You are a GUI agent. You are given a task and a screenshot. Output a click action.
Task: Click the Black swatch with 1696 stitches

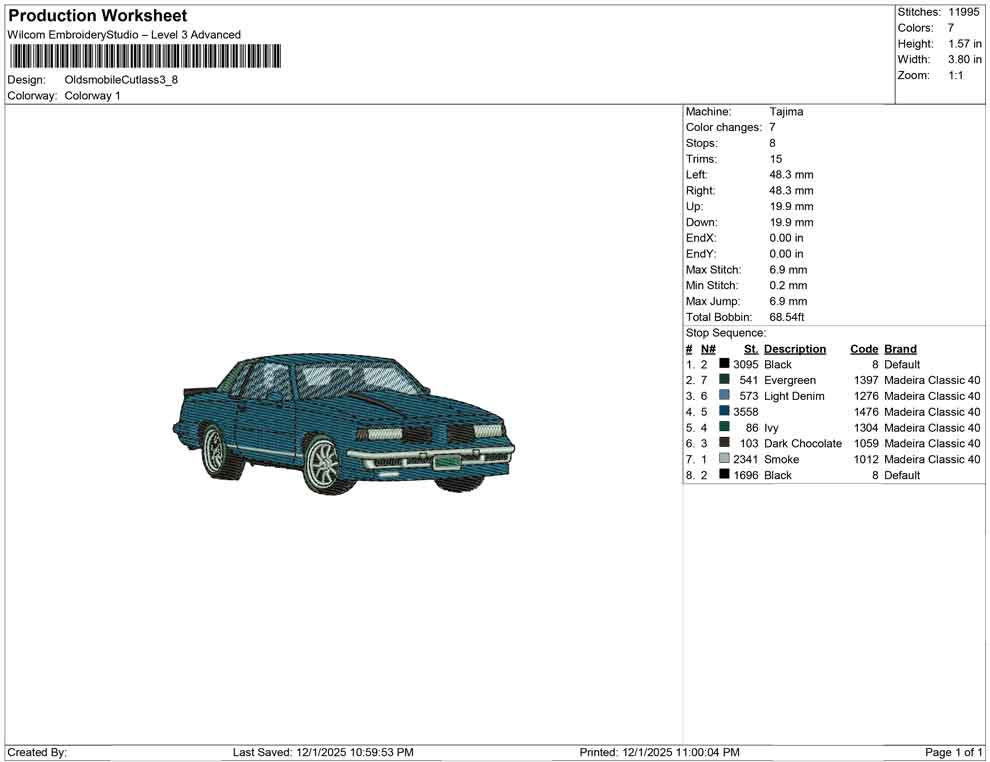[x=724, y=475]
